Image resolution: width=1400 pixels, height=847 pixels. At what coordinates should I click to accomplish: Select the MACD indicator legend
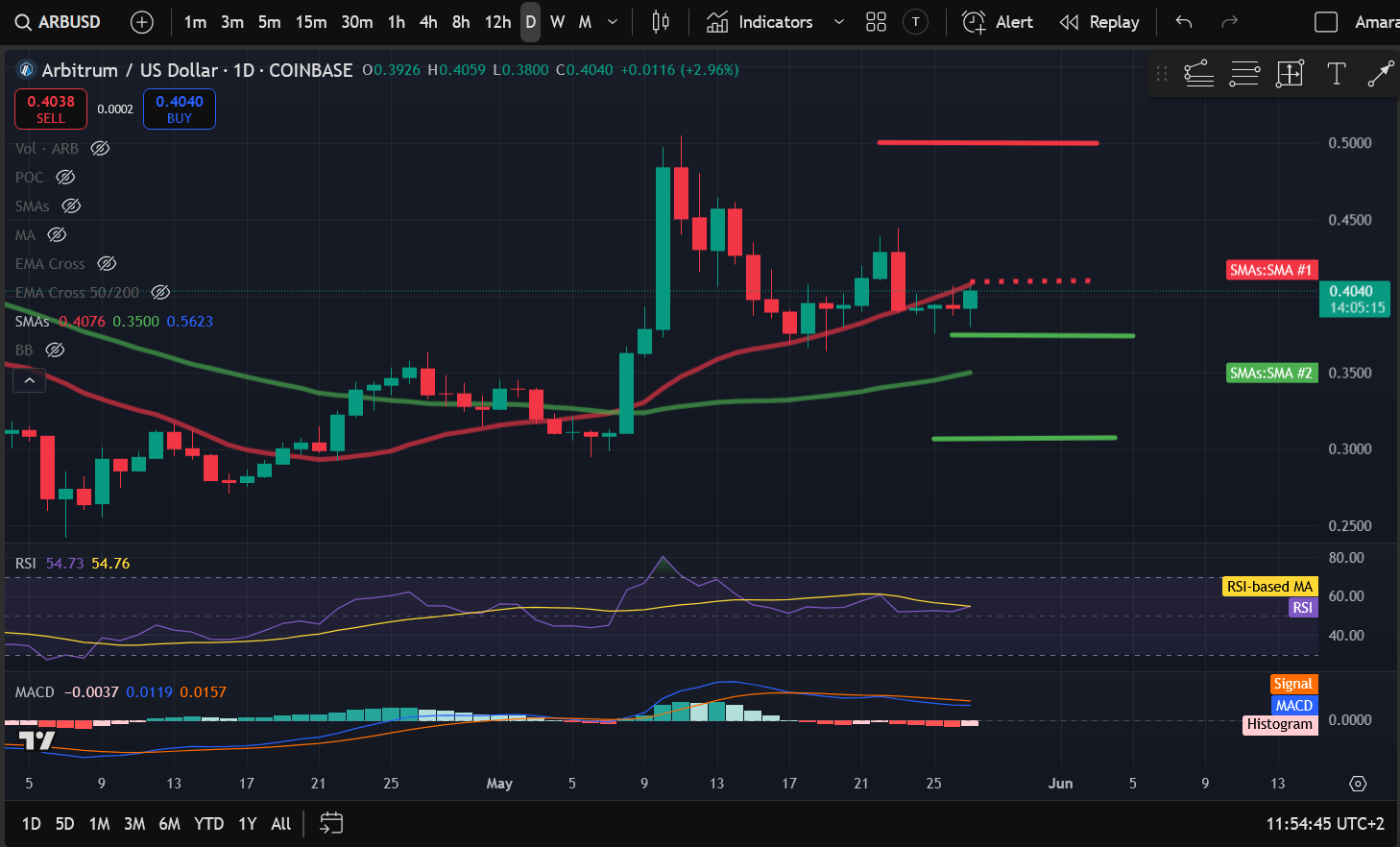coord(35,691)
